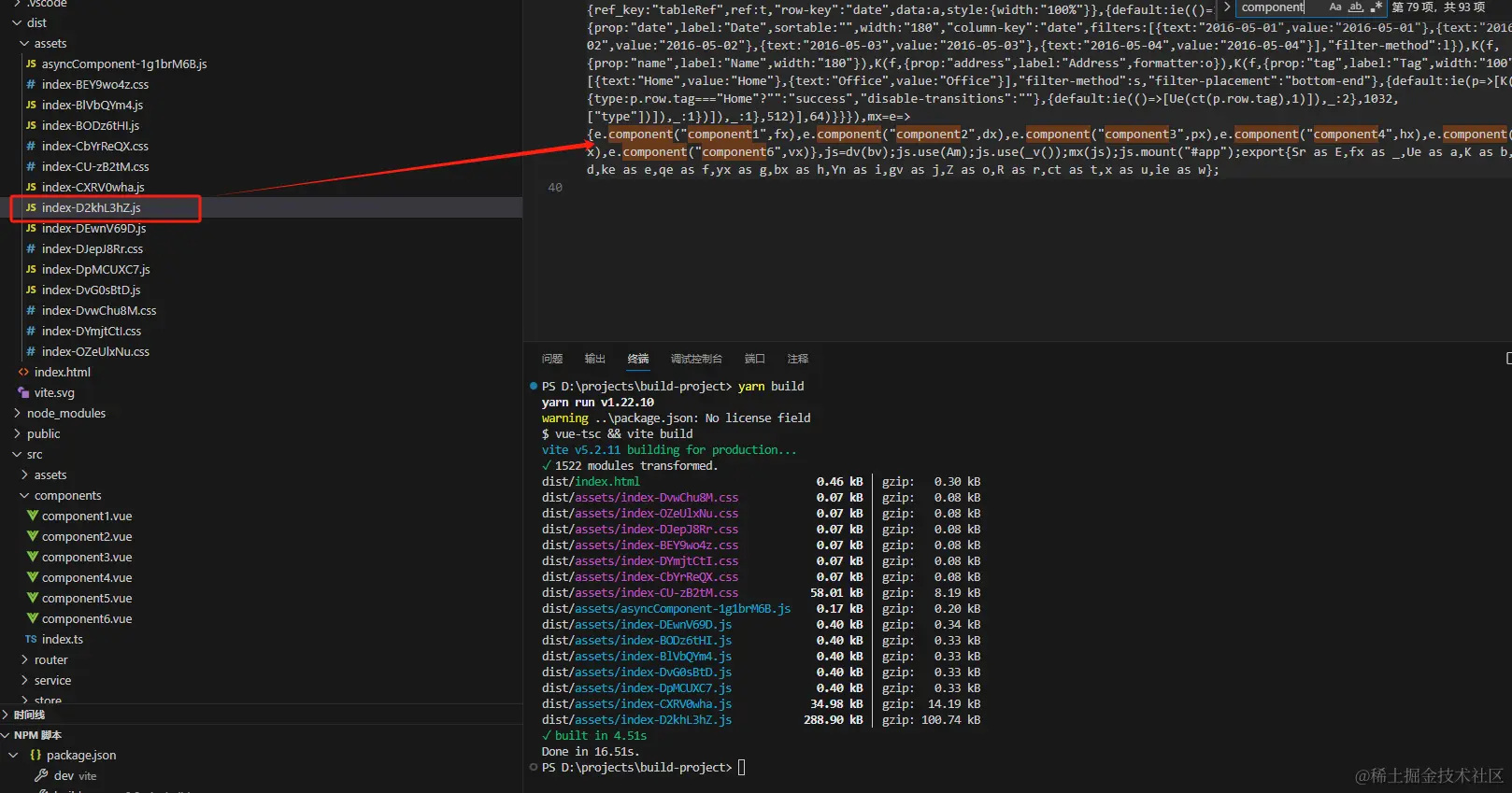Expand the public folder
Screen dimensions: 1512x793
(x=17, y=433)
